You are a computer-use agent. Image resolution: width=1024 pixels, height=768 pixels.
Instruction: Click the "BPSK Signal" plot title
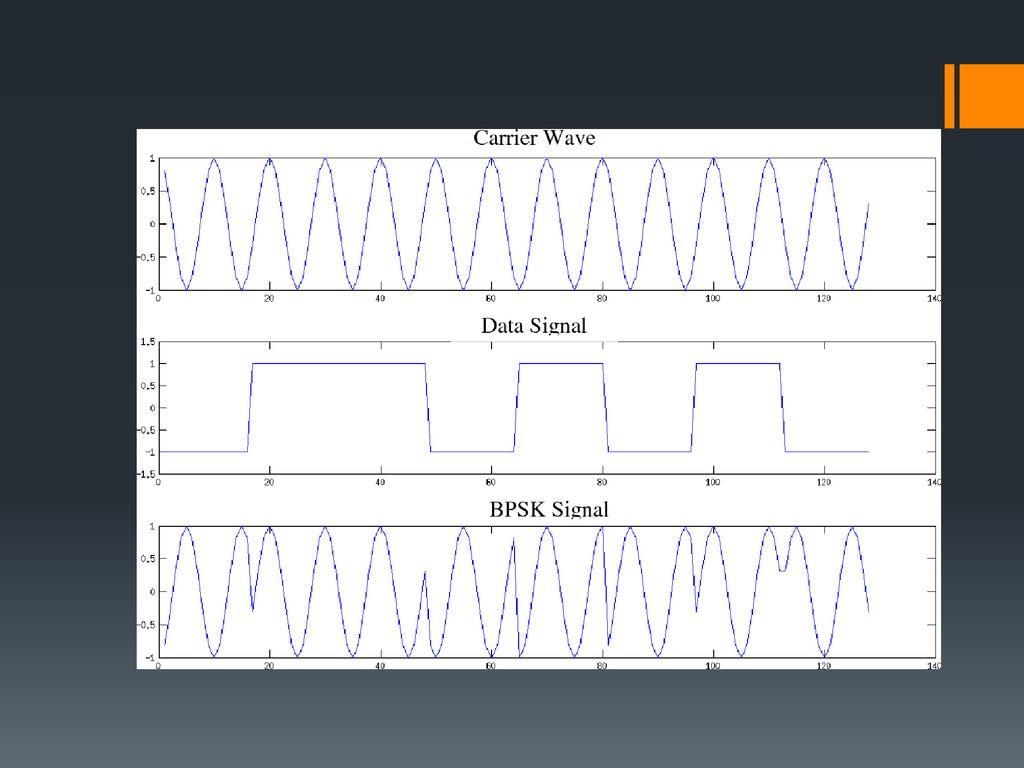pyautogui.click(x=549, y=509)
